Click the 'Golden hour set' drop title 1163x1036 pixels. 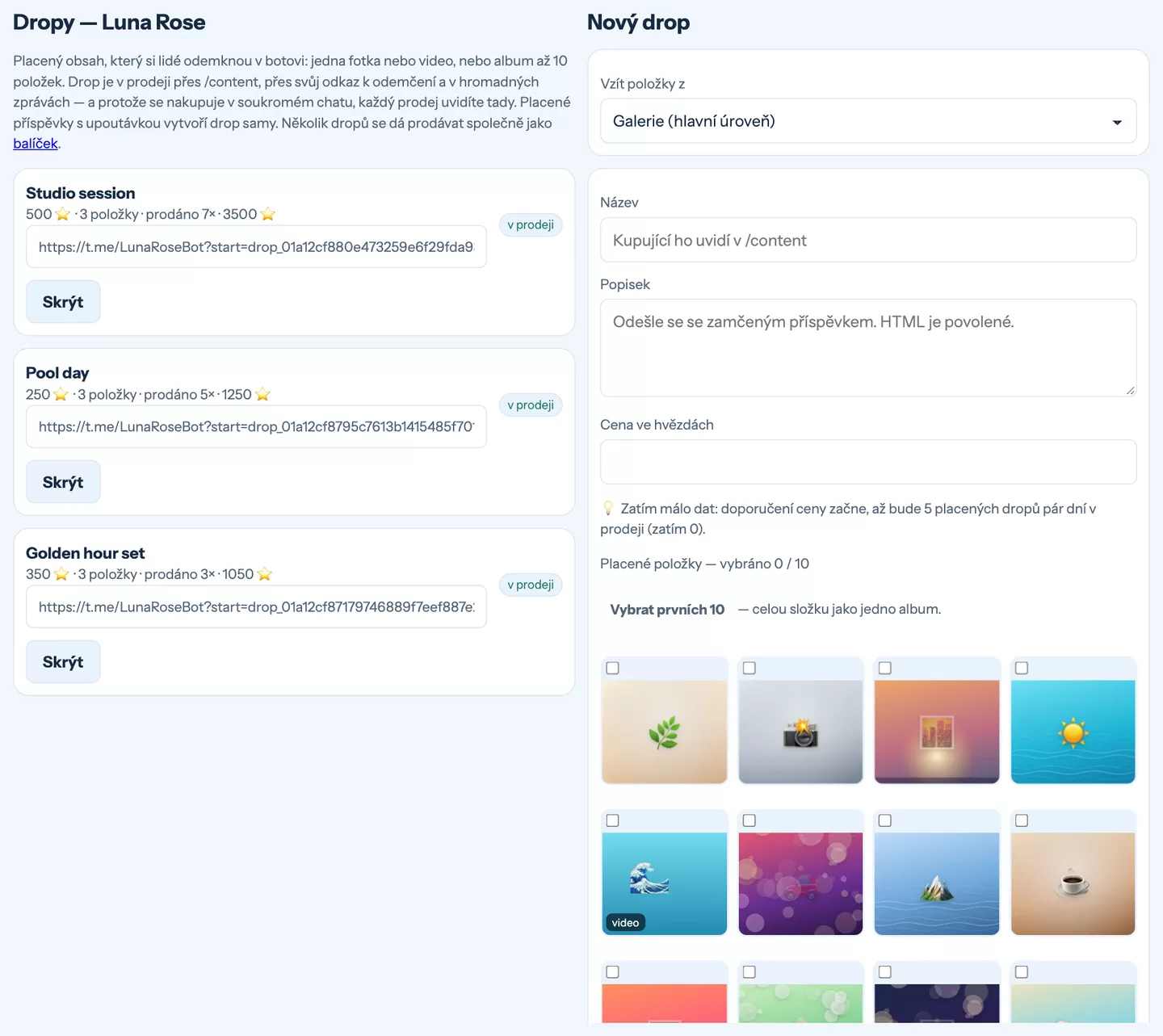click(x=85, y=553)
